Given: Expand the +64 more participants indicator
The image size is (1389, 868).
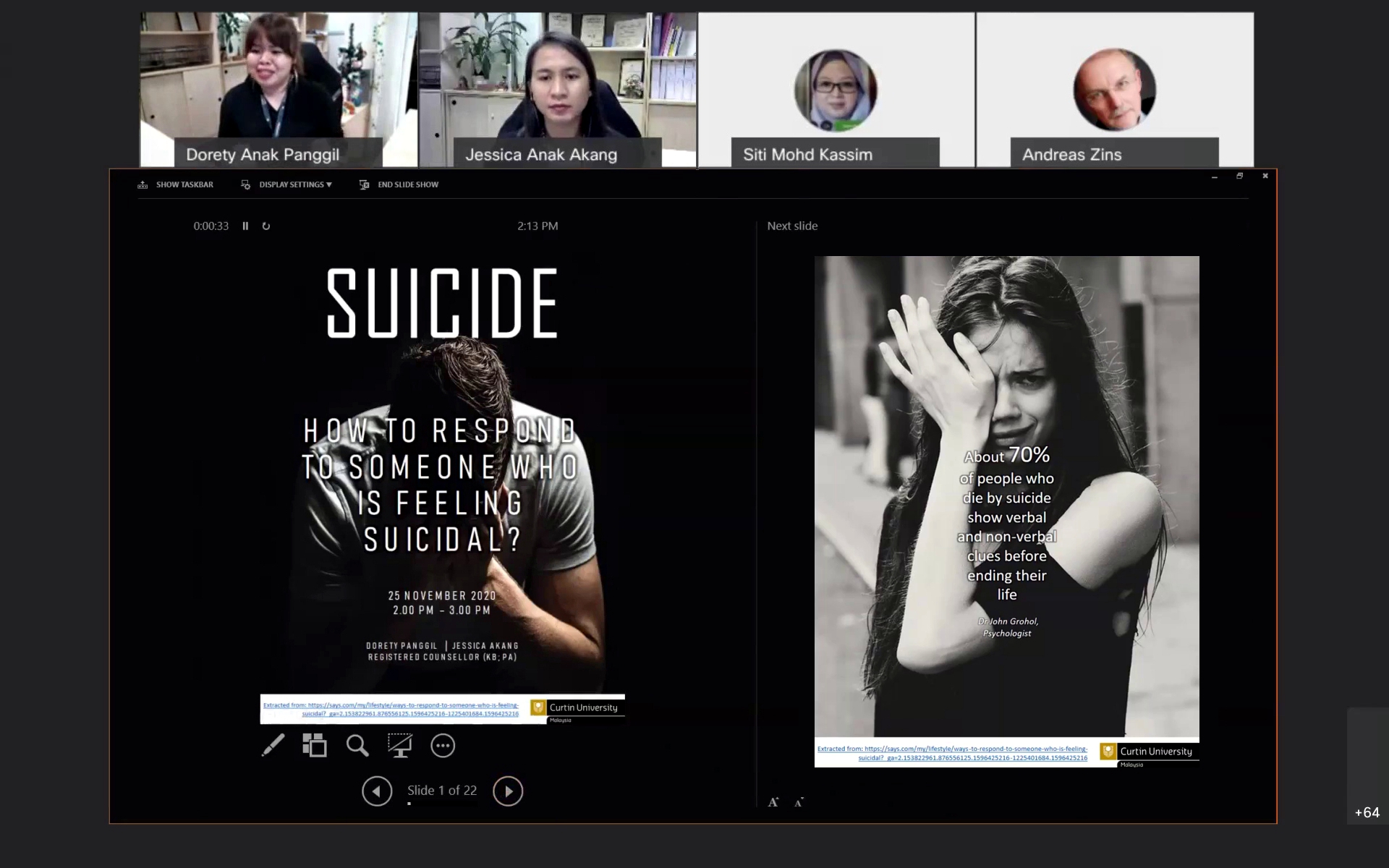Looking at the screenshot, I should (1367, 812).
